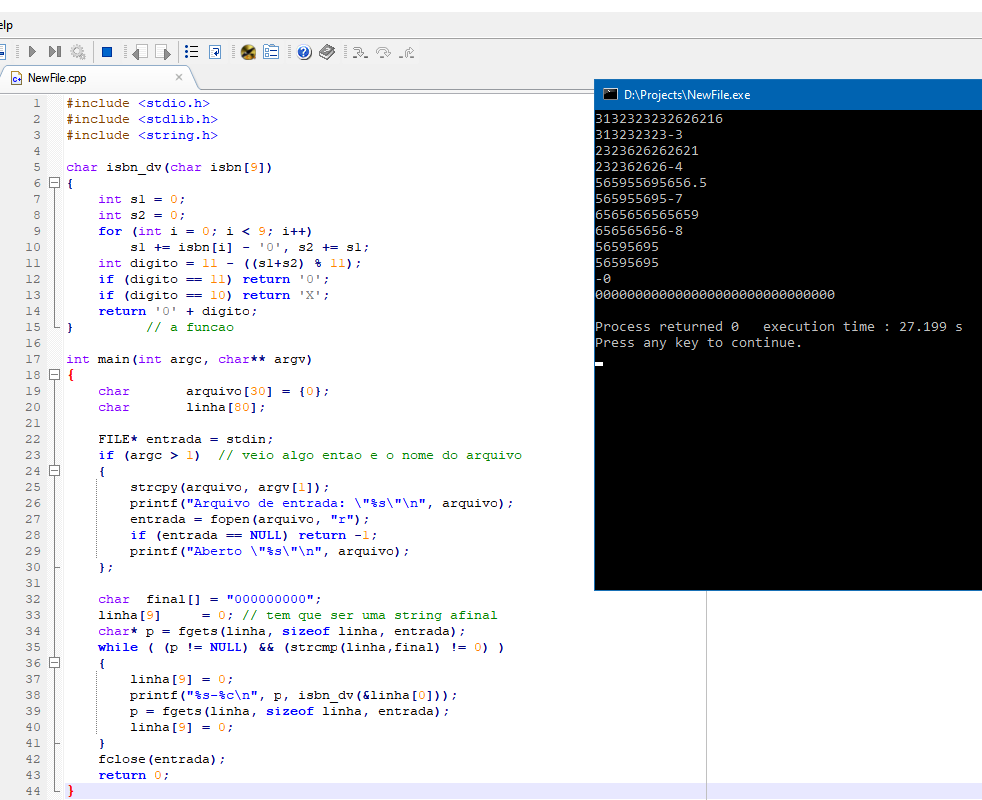The height and width of the screenshot is (800, 982).
Task: Click line number 17 in the gutter
Action: coord(33,359)
